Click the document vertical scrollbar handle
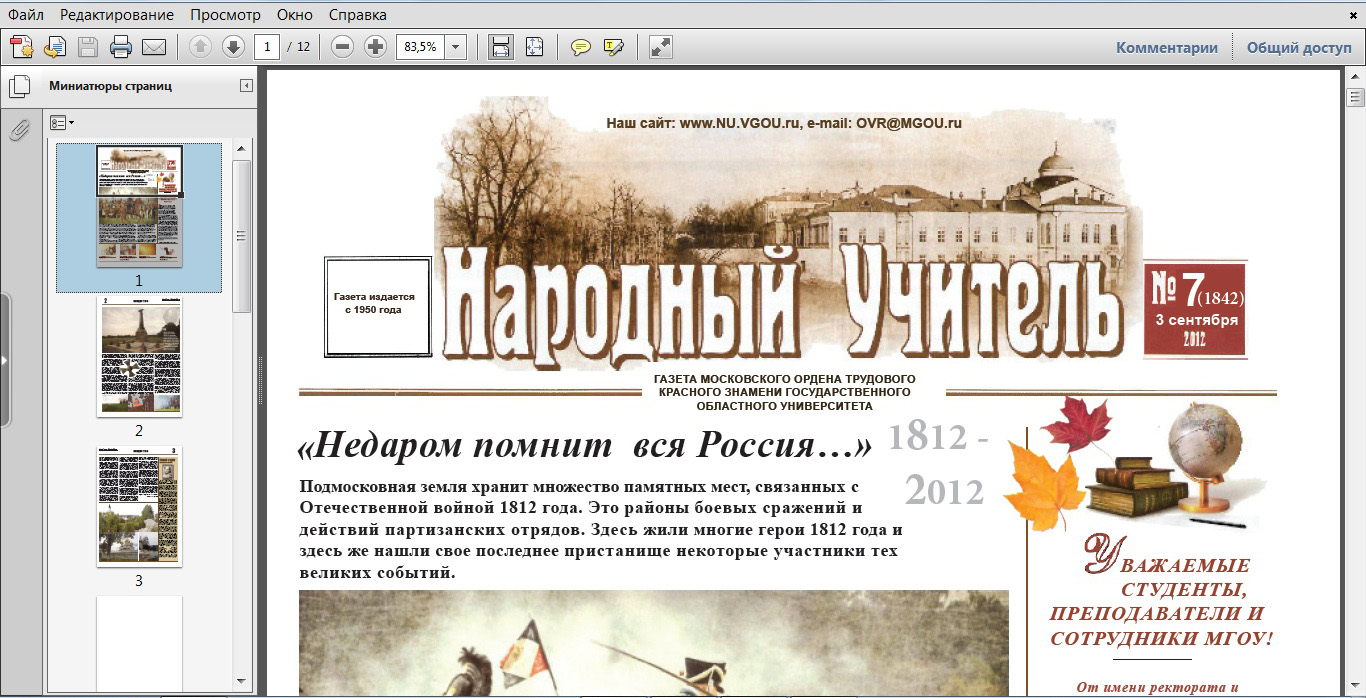 pyautogui.click(x=1356, y=97)
